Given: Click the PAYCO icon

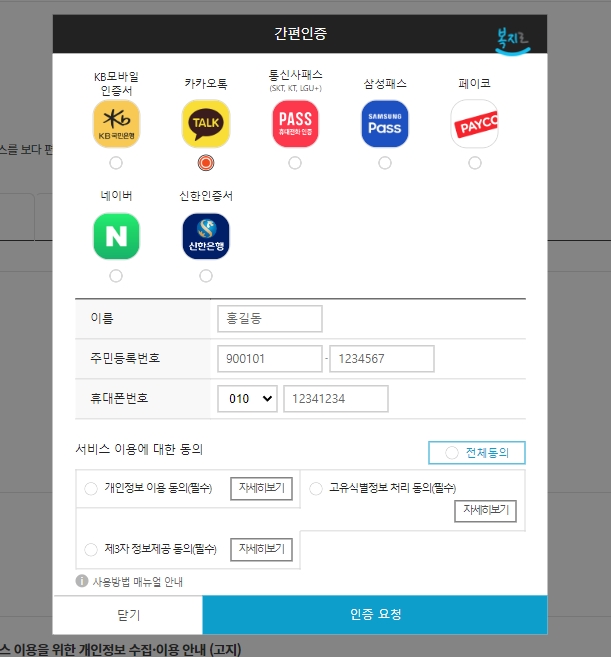Looking at the screenshot, I should tap(474, 124).
